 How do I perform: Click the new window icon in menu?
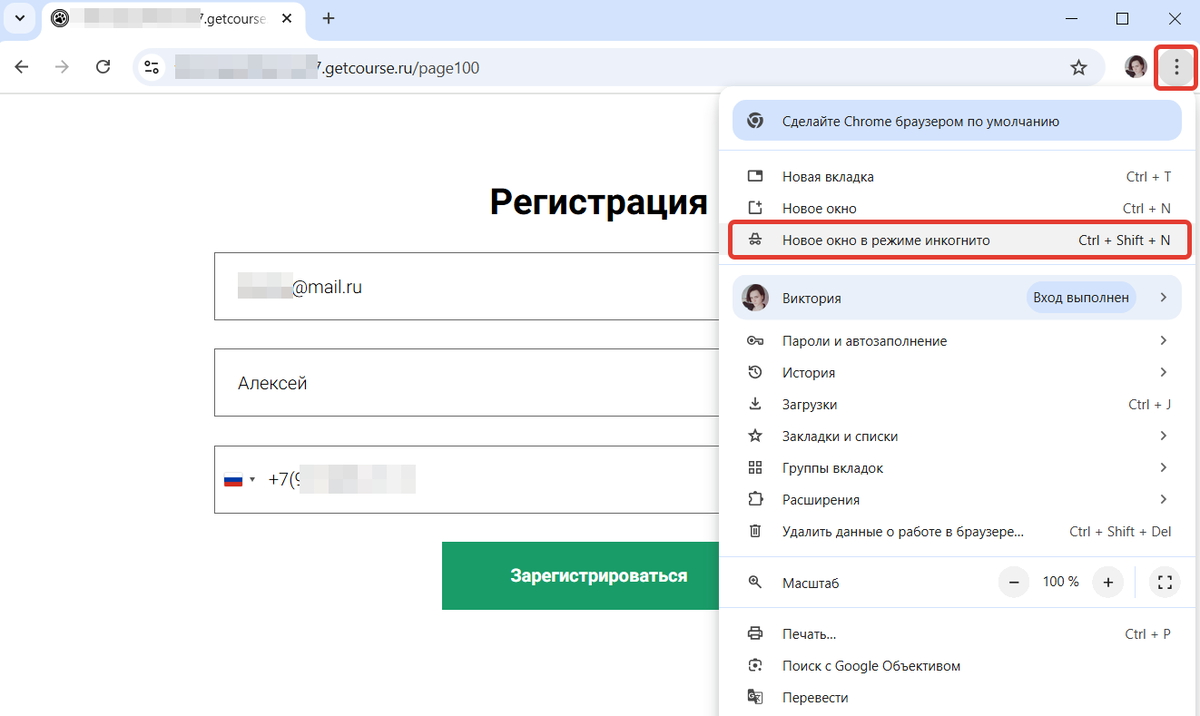click(756, 208)
